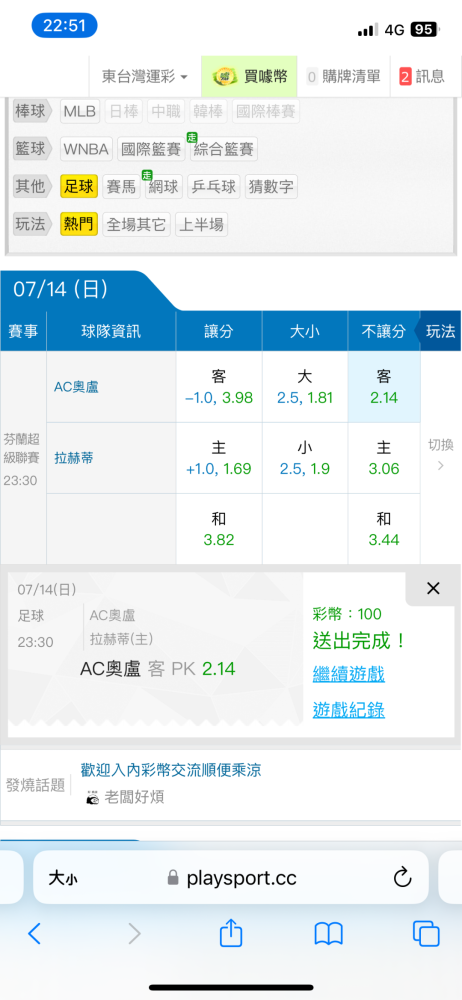
Task: Open the Safari tabs overview icon
Action: [x=426, y=934]
